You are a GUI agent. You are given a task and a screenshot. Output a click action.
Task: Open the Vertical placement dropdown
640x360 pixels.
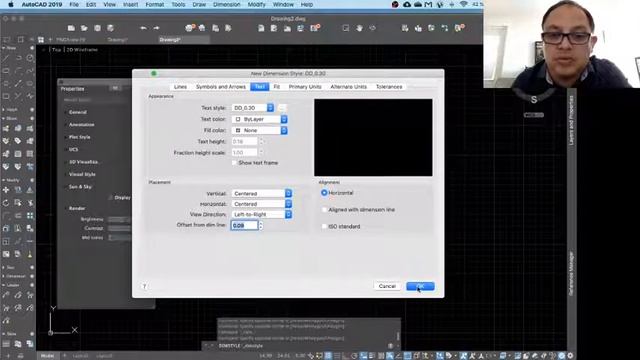tap(262, 193)
